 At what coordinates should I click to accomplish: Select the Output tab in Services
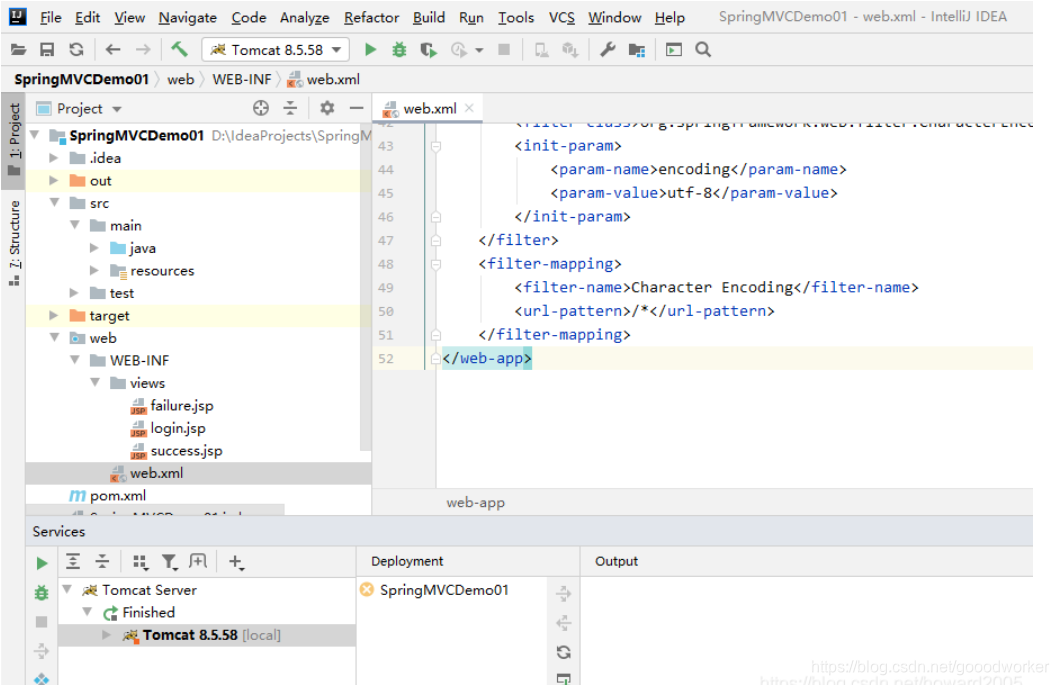point(616,561)
